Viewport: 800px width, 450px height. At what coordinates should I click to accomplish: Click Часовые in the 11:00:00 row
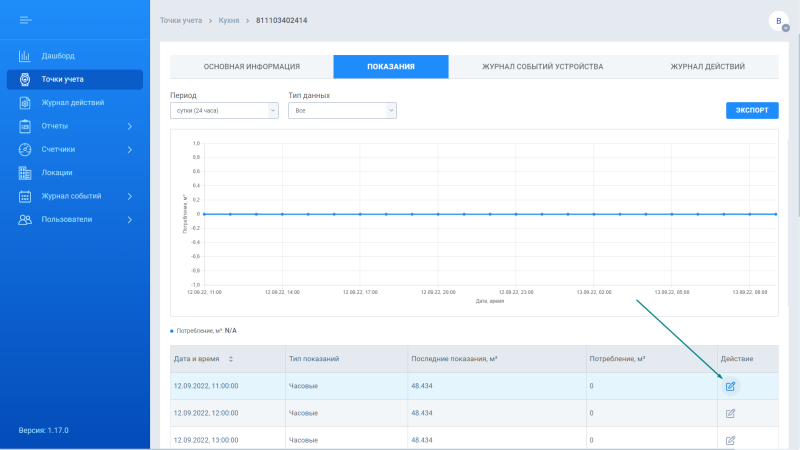tap(303, 386)
